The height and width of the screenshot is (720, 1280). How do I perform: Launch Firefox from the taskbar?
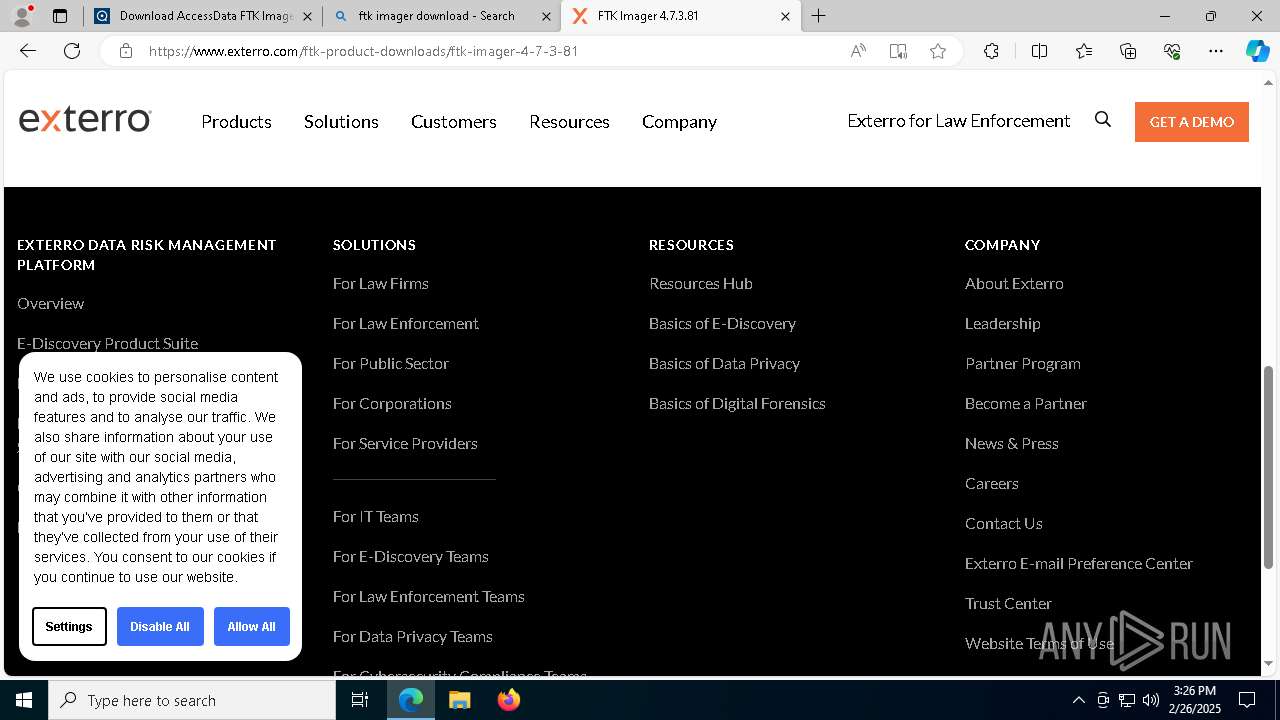pyautogui.click(x=508, y=700)
